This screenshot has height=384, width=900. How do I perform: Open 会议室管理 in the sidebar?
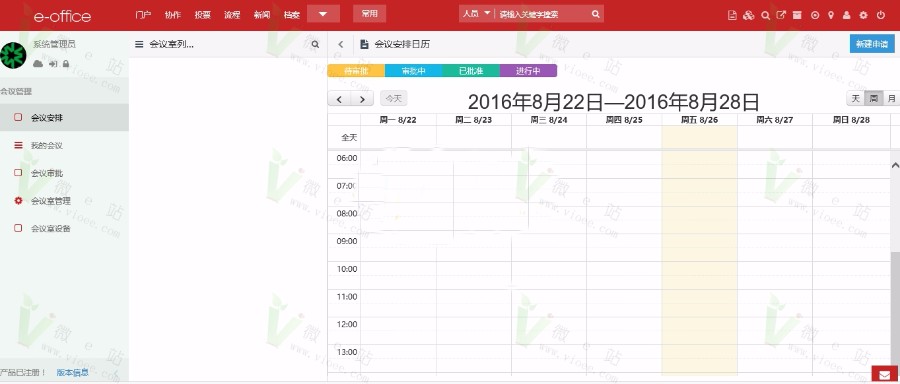64,201
